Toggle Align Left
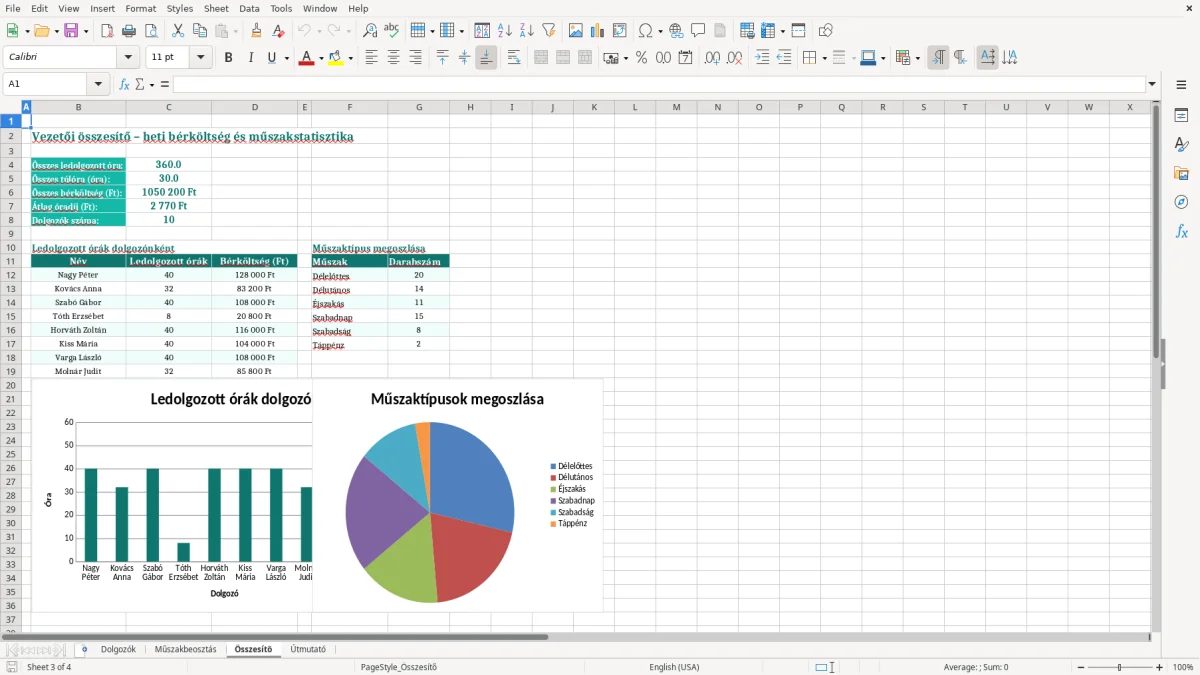 (371, 58)
